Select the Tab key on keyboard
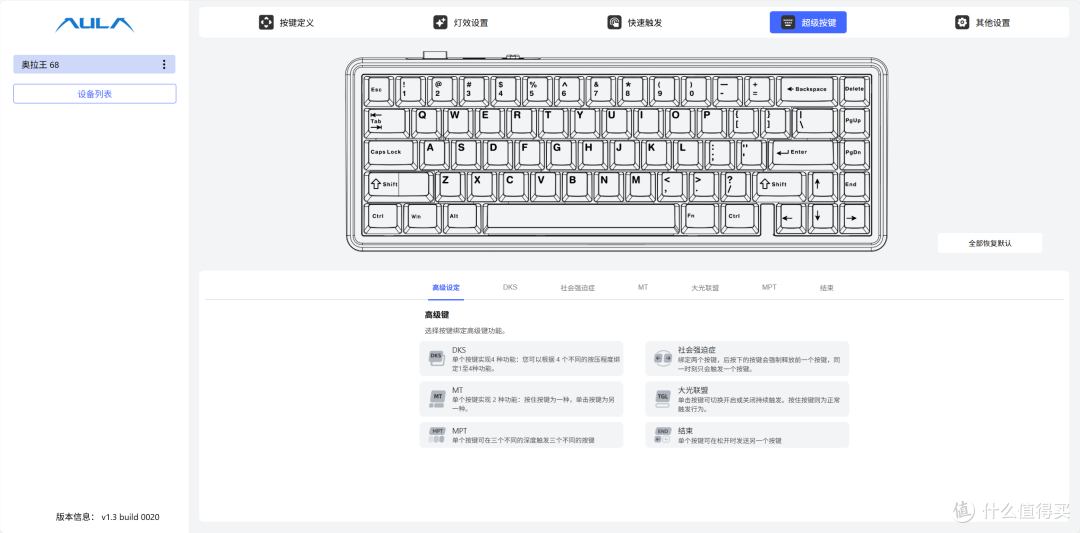Viewport: 1080px width, 533px height. pyautogui.click(x=385, y=121)
